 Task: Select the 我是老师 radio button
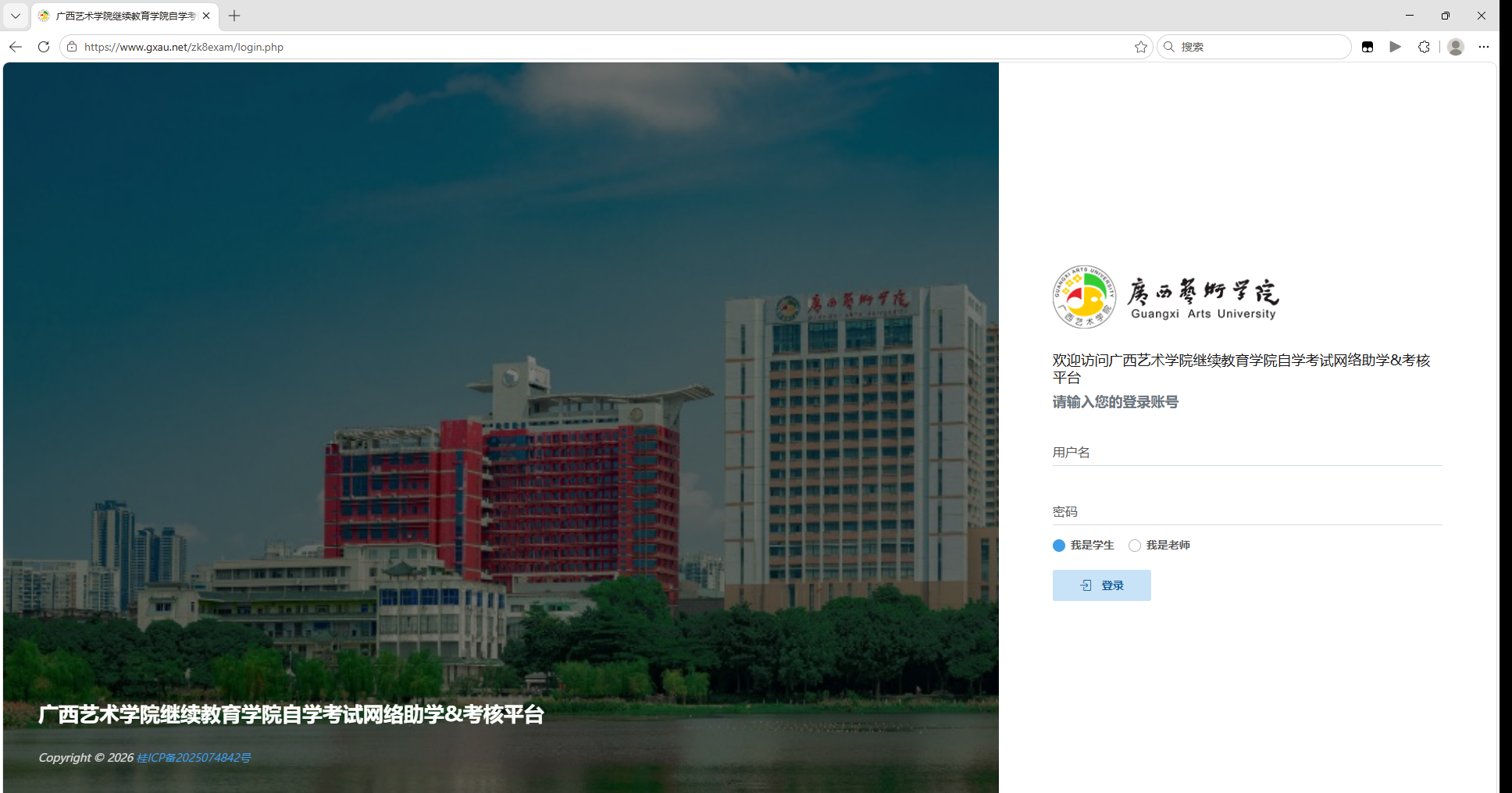point(1135,546)
